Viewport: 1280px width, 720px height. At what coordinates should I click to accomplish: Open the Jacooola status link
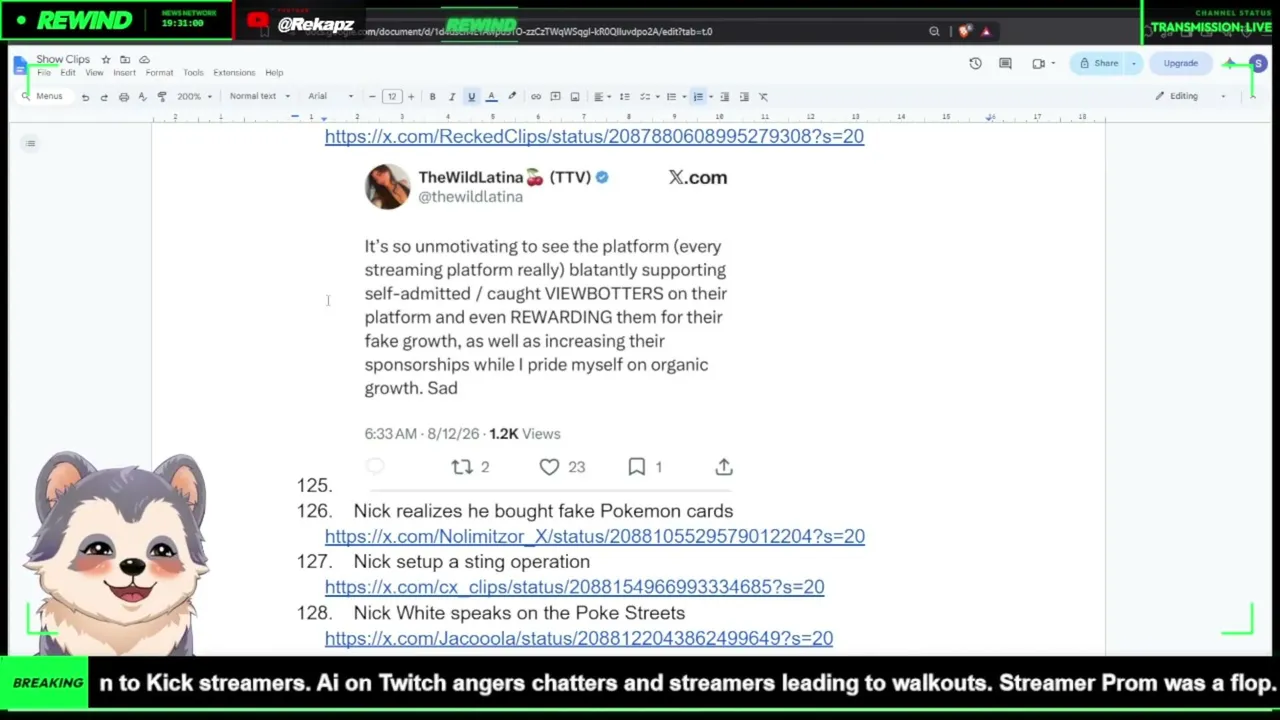coord(579,639)
